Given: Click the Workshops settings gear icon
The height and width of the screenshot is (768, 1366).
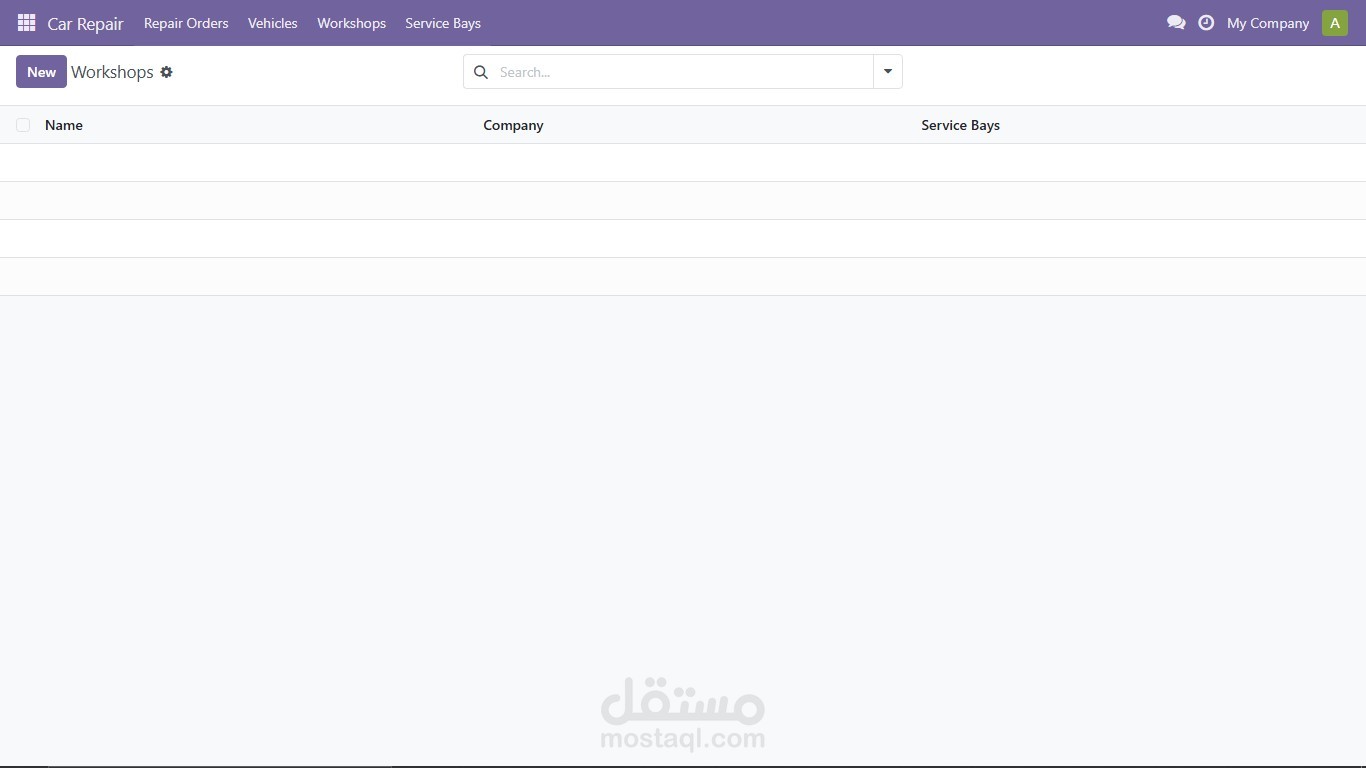Looking at the screenshot, I should coord(166,72).
